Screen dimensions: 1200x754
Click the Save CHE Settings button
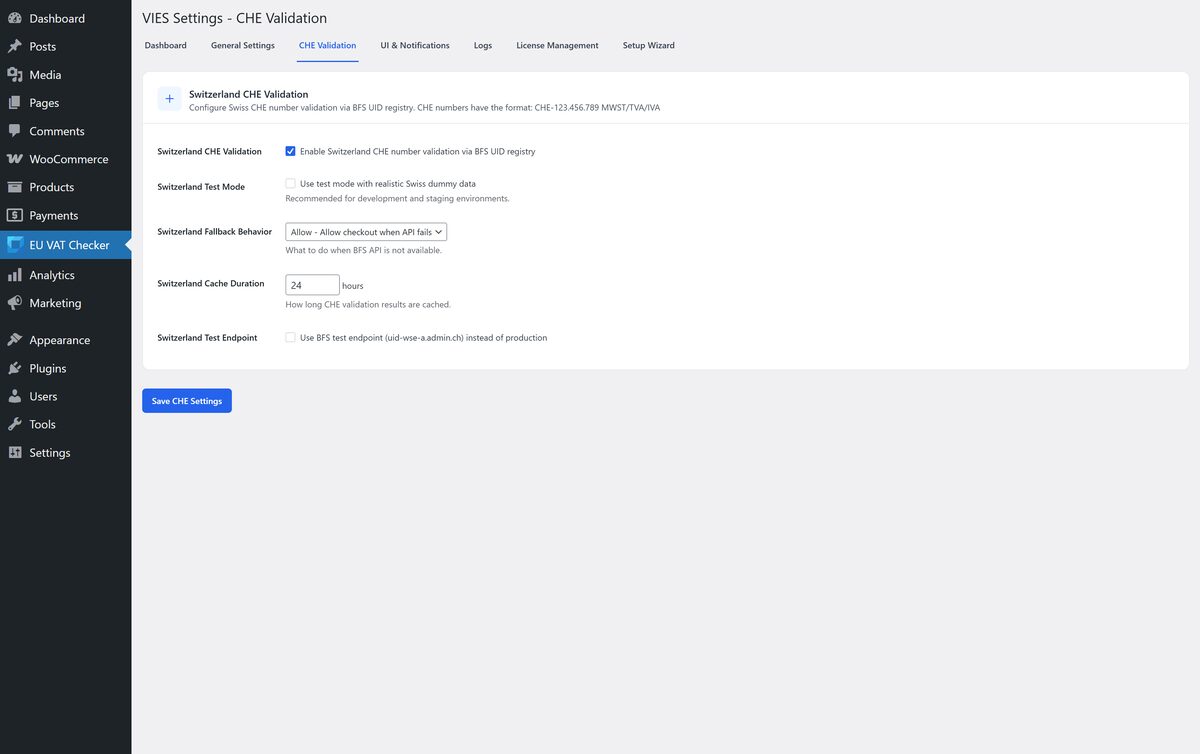tap(187, 401)
